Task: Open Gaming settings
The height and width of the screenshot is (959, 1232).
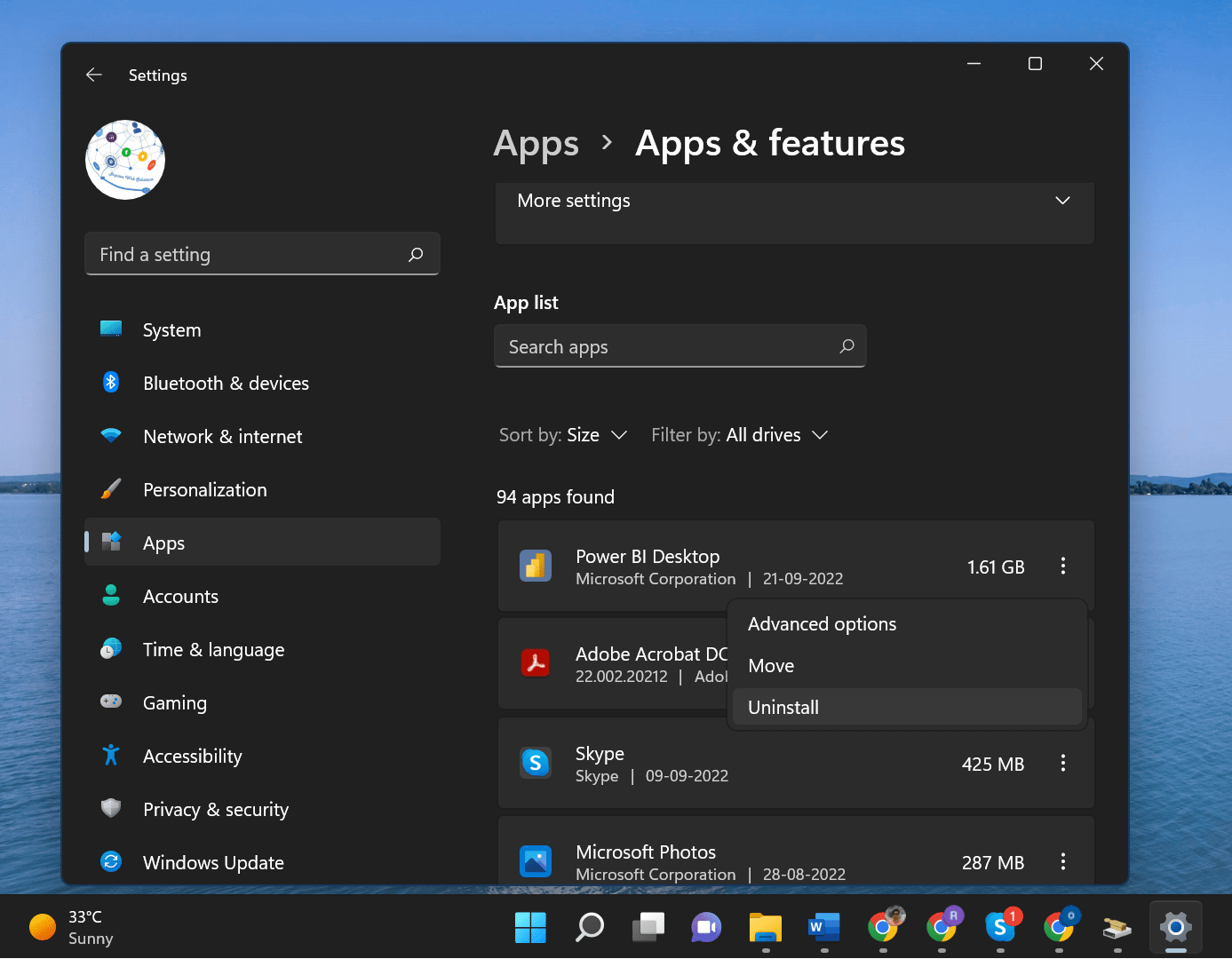Action: point(262,703)
